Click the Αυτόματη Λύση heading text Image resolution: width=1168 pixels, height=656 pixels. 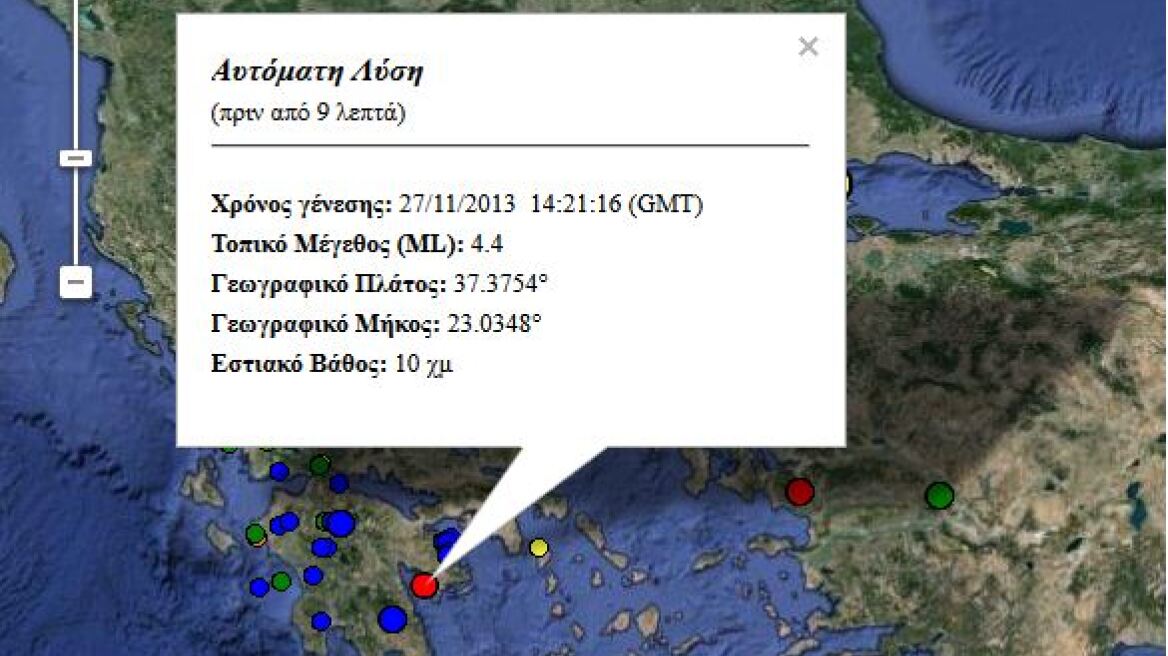[318, 72]
